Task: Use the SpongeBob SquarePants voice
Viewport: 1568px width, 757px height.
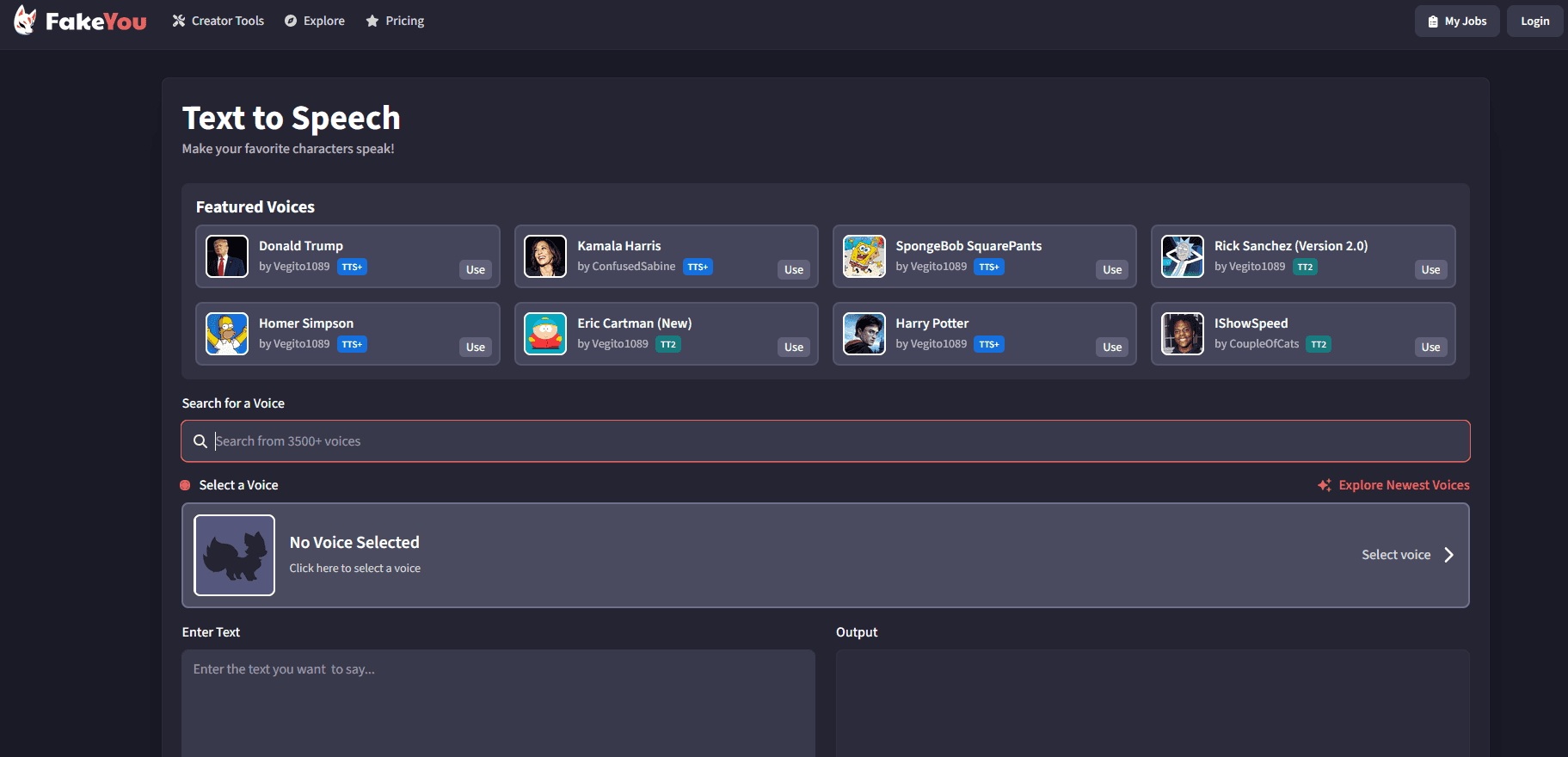Action: coord(1112,269)
